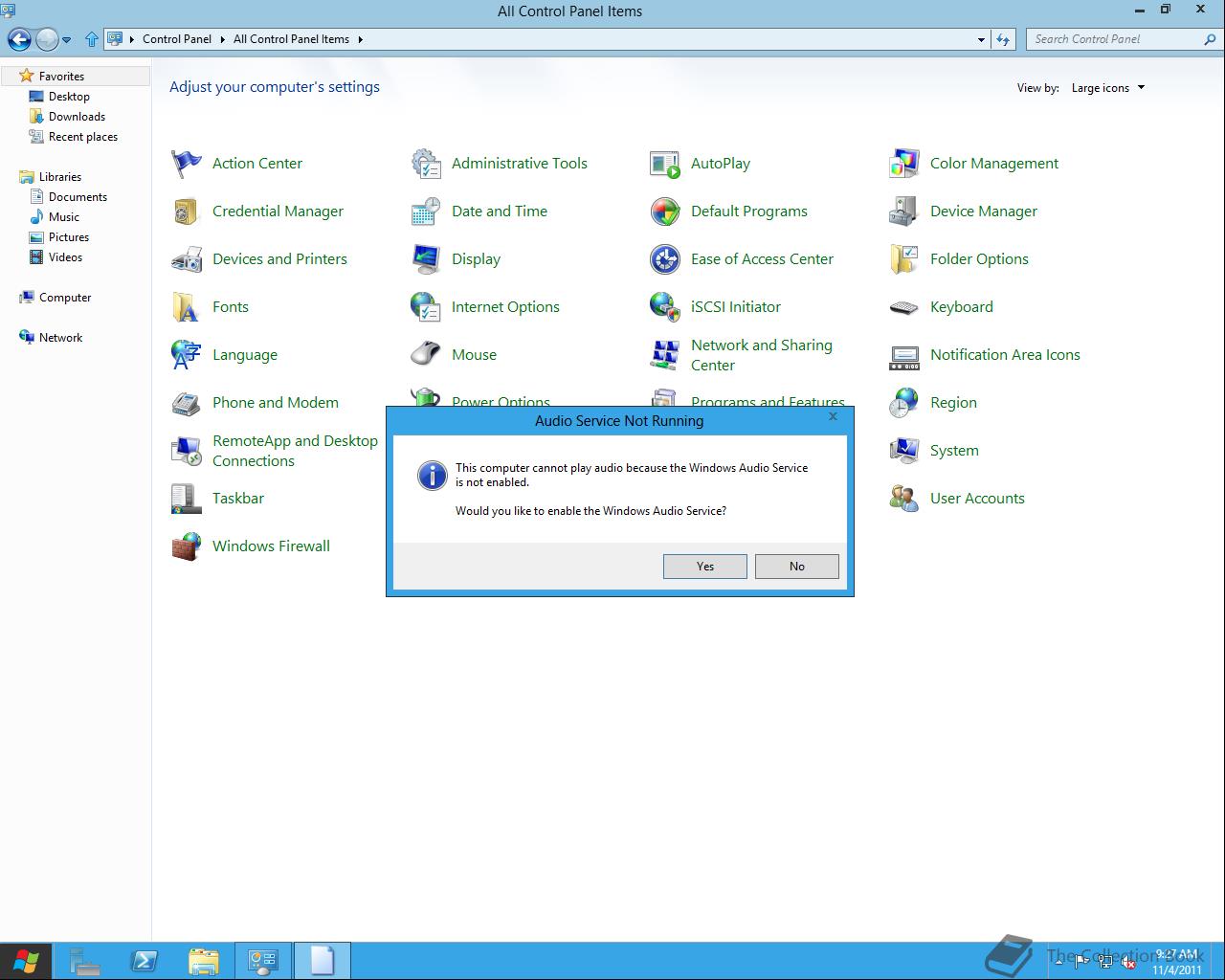Open Windows PowerShell from the taskbar
The image size is (1225, 980).
point(145,961)
